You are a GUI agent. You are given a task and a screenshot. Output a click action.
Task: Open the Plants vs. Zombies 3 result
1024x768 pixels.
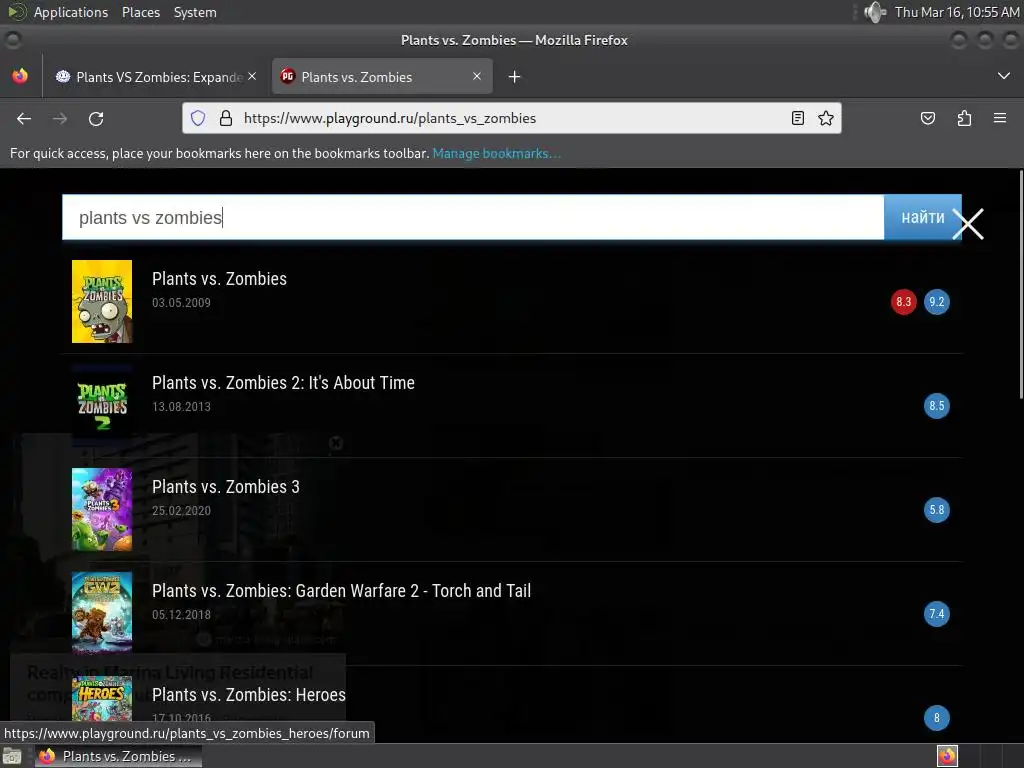pos(226,487)
